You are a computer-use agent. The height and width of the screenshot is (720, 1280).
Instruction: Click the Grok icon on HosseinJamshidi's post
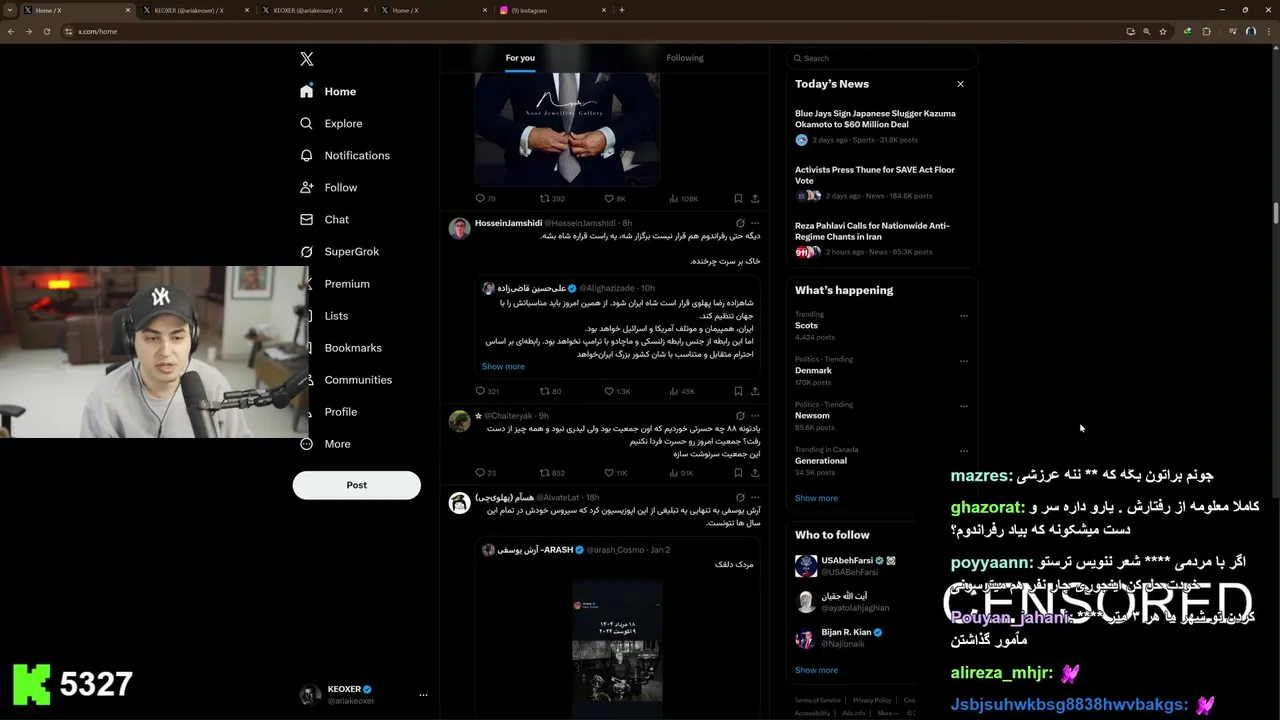740,223
